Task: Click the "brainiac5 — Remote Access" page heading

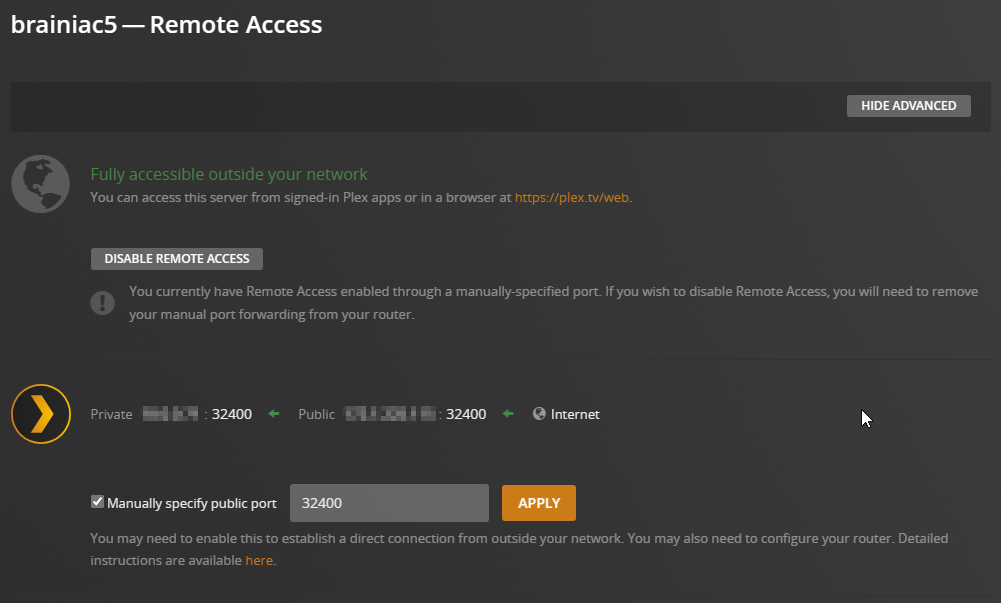Action: pos(166,25)
